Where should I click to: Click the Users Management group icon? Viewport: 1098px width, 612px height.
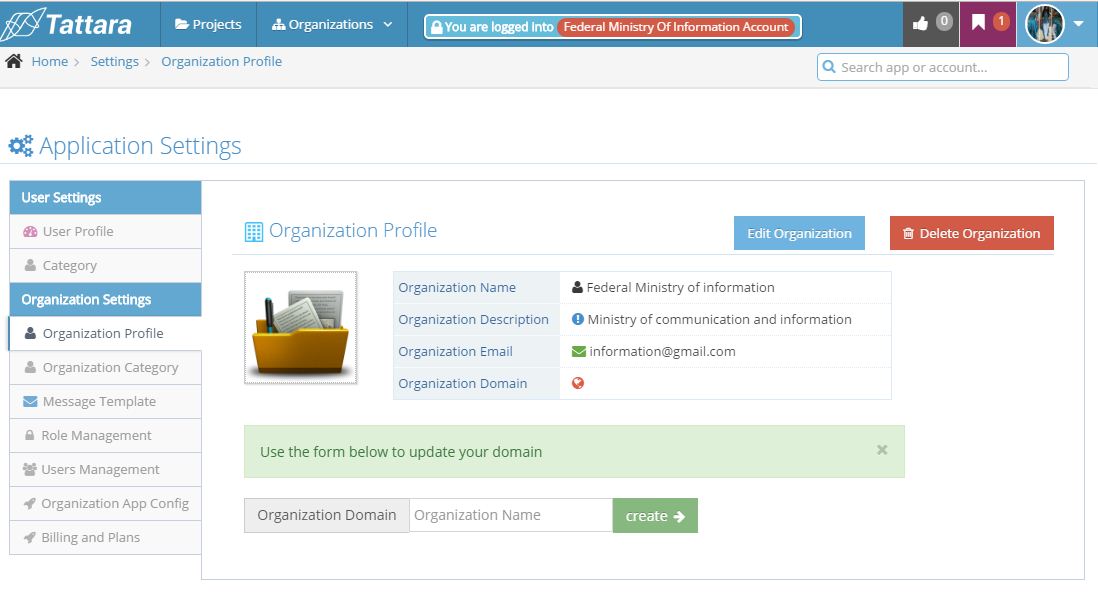[x=29, y=469]
